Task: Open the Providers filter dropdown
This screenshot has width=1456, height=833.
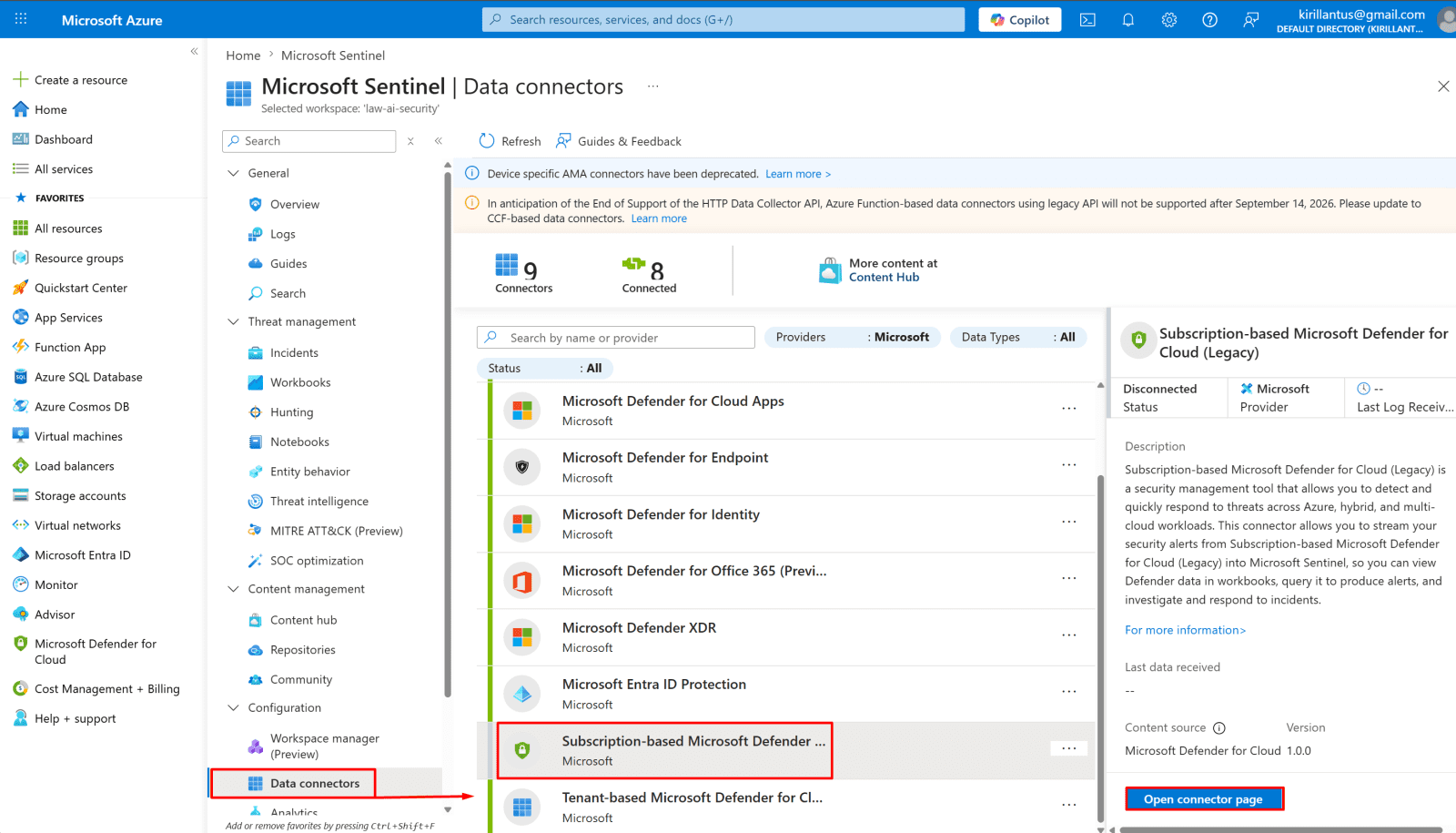Action: coord(853,337)
